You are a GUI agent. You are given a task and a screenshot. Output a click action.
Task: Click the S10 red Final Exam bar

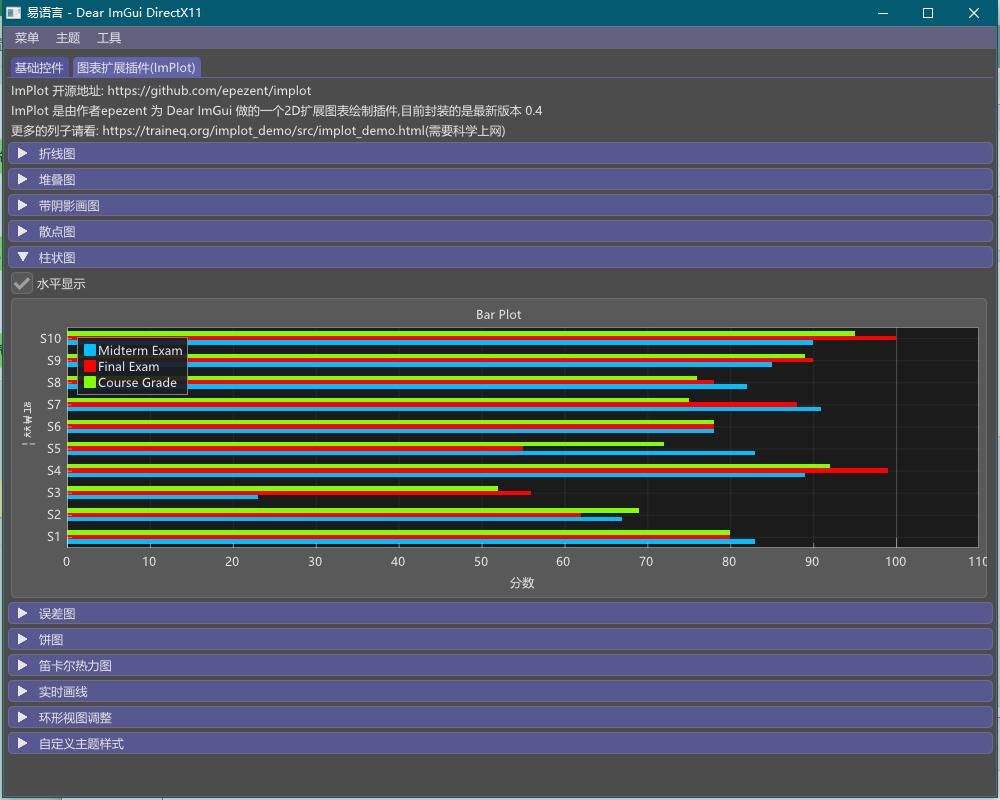point(482,338)
